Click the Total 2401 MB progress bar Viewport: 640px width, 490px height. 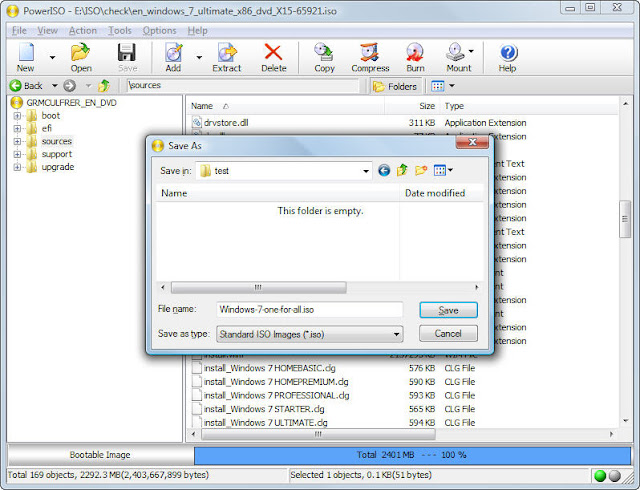click(x=412, y=455)
